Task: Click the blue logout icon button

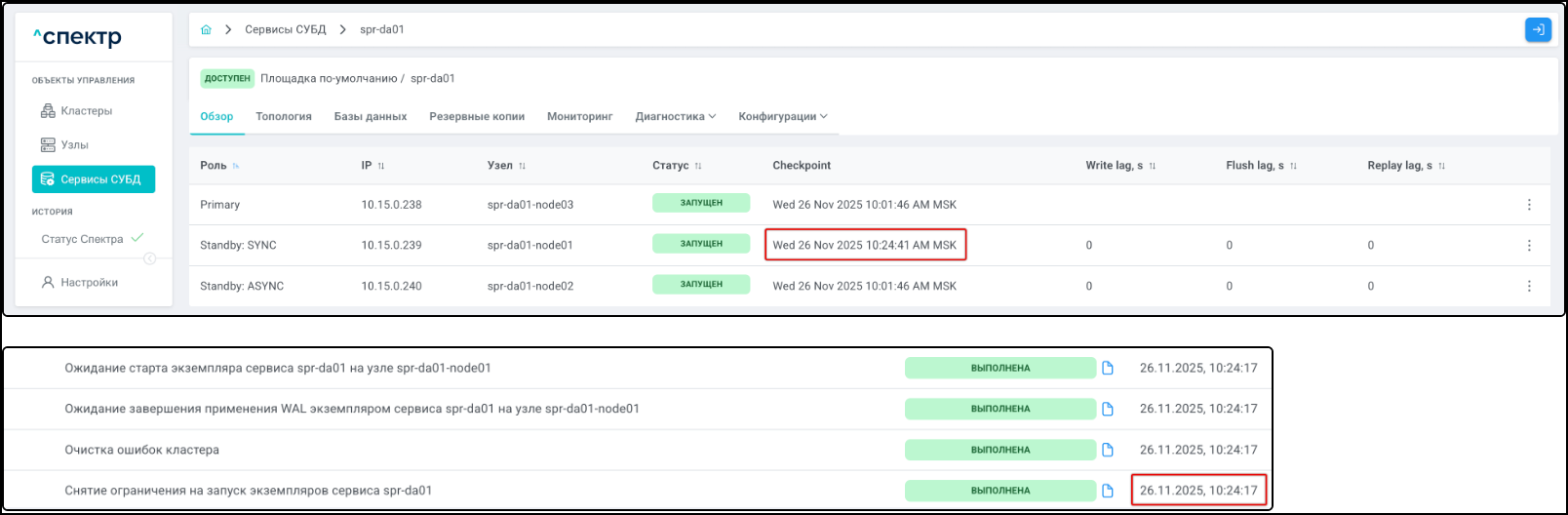Action: [1537, 30]
